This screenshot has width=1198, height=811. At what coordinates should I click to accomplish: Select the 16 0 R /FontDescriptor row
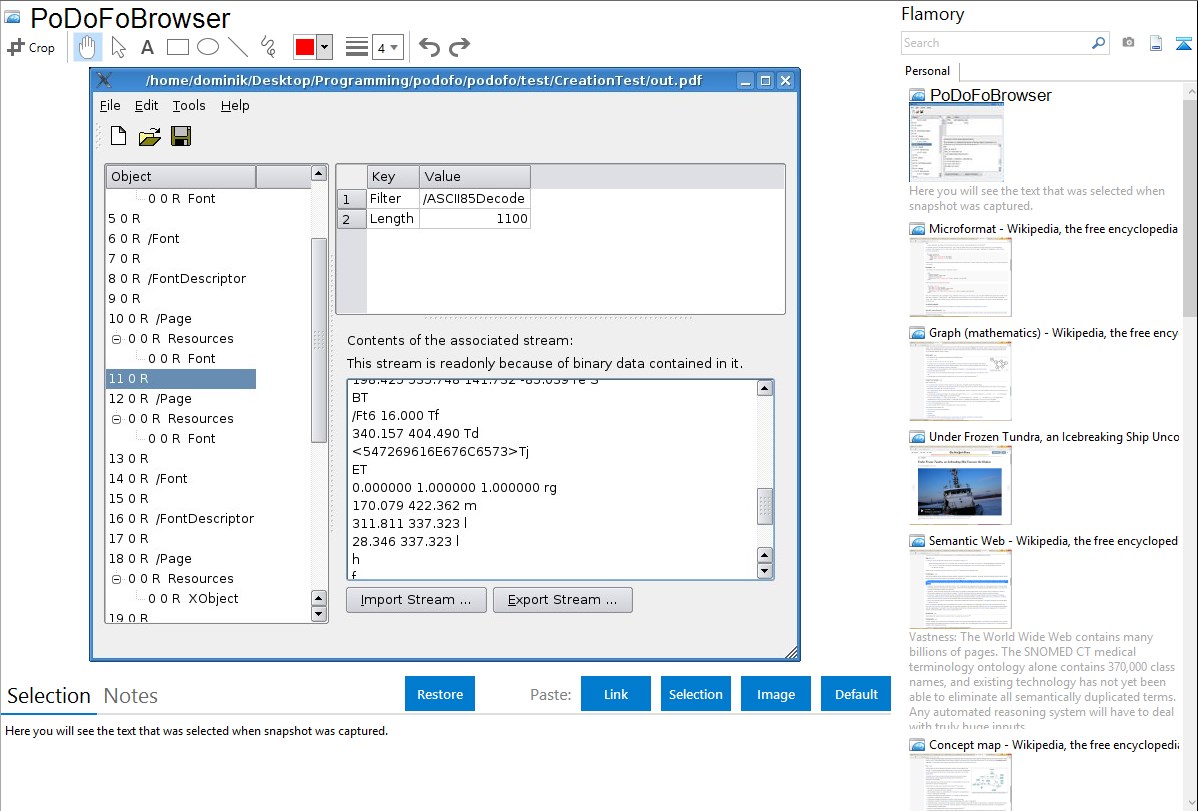click(181, 518)
